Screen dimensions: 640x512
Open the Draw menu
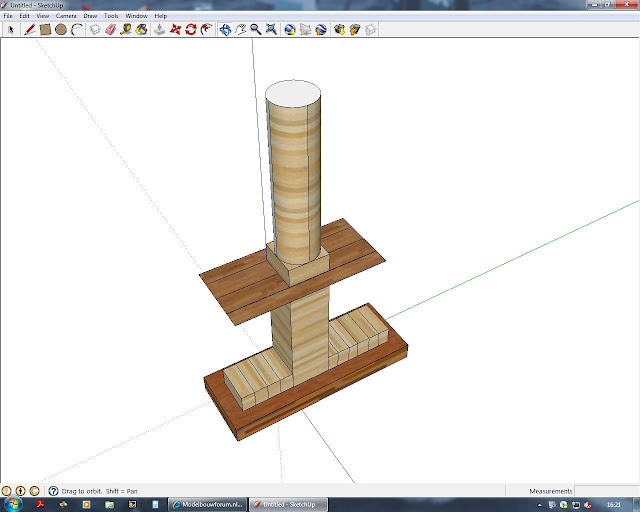(x=90, y=16)
